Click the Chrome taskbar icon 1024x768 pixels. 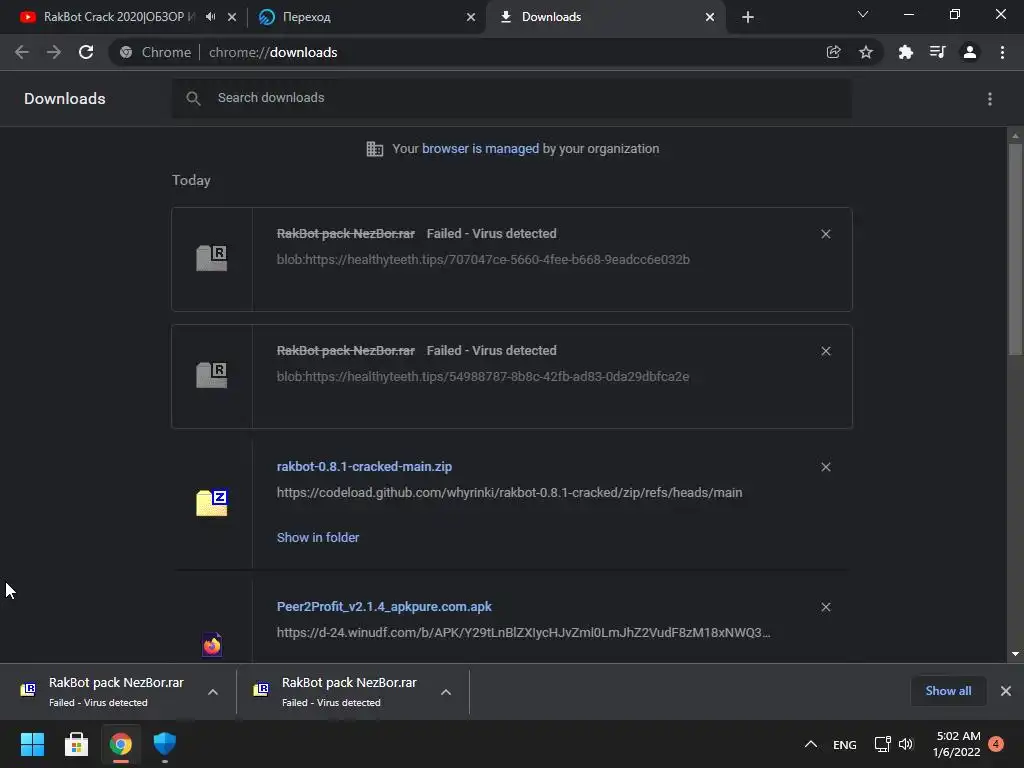tap(121, 744)
